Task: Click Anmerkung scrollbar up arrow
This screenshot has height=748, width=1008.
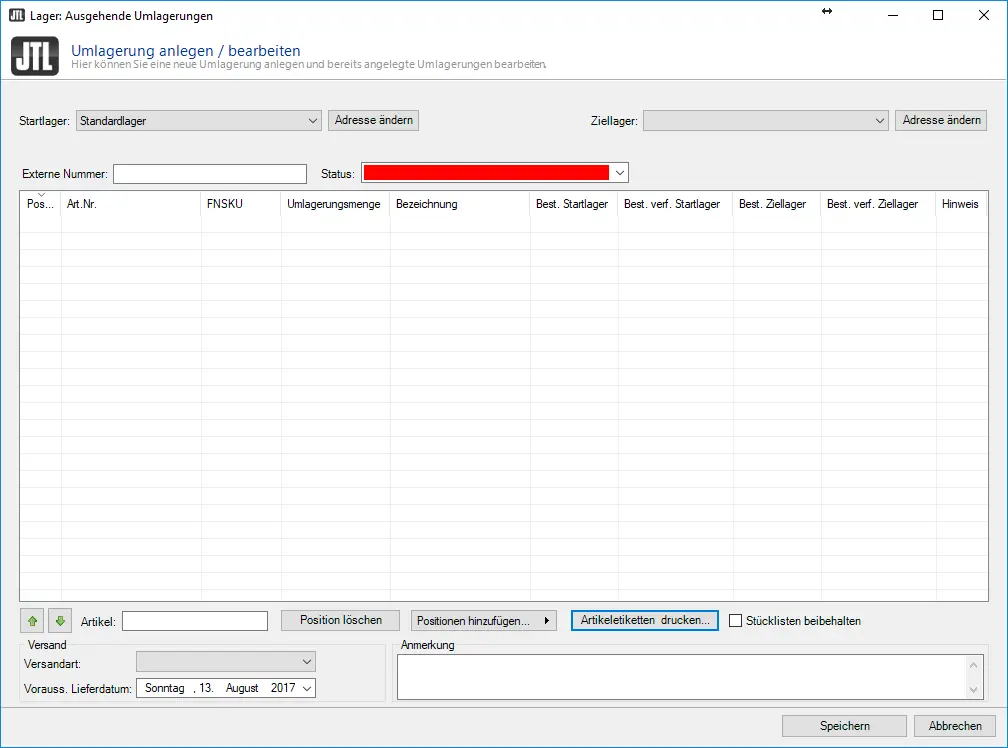Action: coord(973,664)
